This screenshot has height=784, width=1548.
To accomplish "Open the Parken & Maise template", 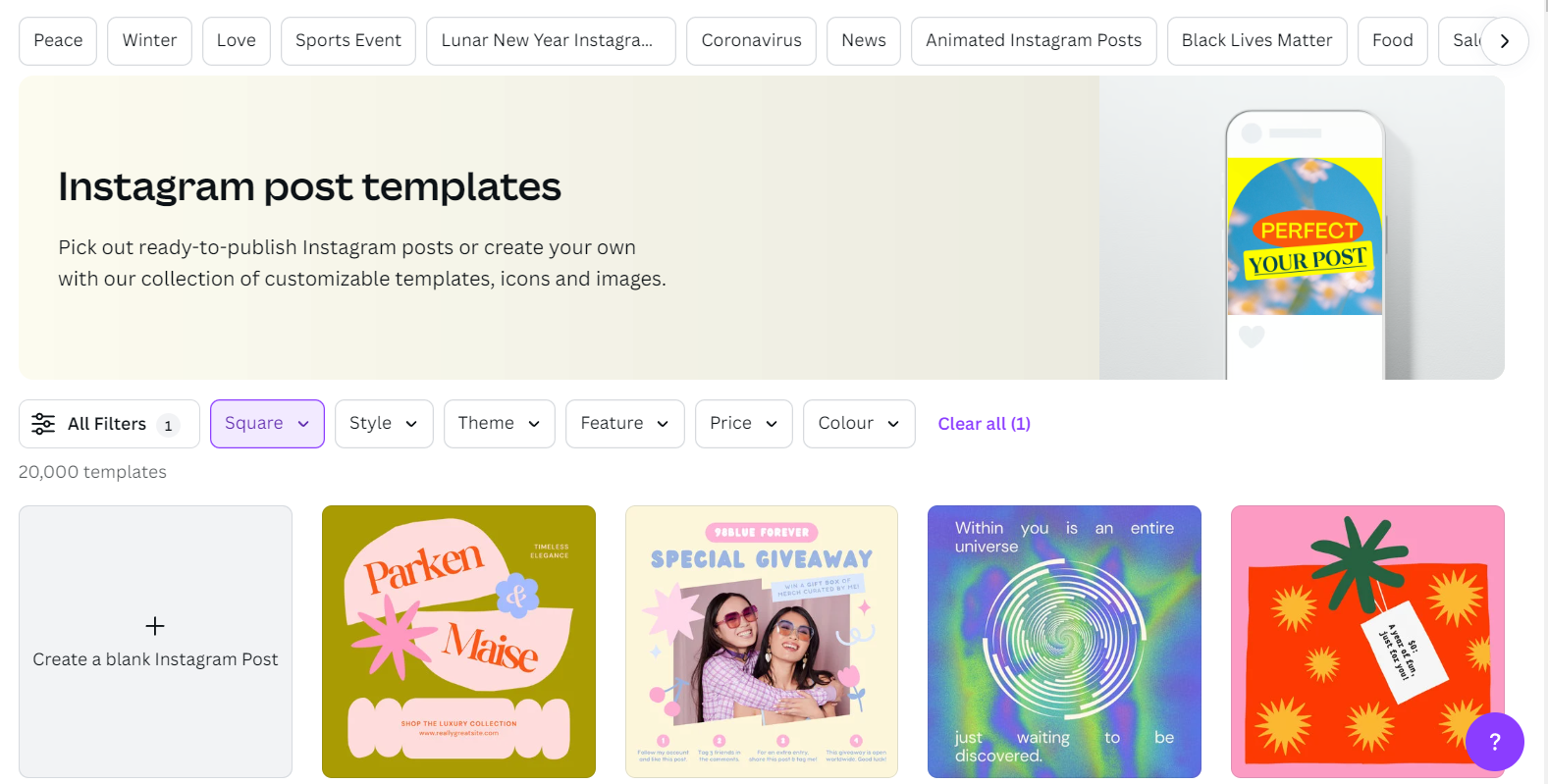I will (458, 642).
